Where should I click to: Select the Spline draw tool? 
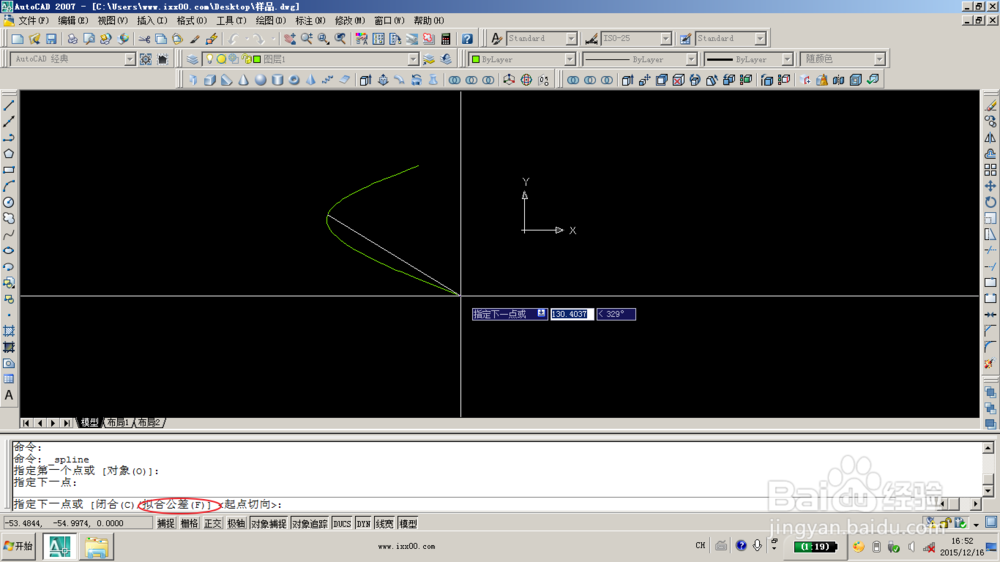pos(9,234)
